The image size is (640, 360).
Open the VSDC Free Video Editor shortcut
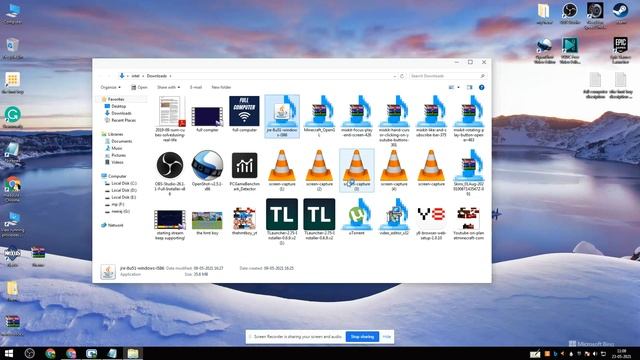coord(570,51)
